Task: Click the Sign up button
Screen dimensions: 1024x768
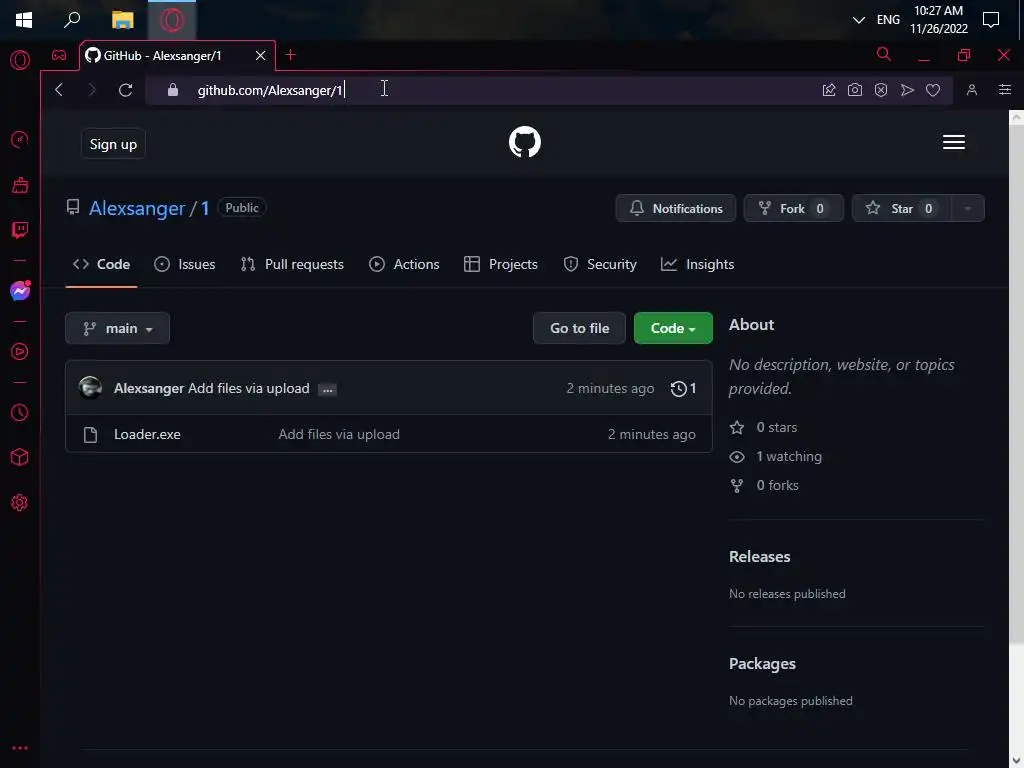Action: [x=113, y=144]
